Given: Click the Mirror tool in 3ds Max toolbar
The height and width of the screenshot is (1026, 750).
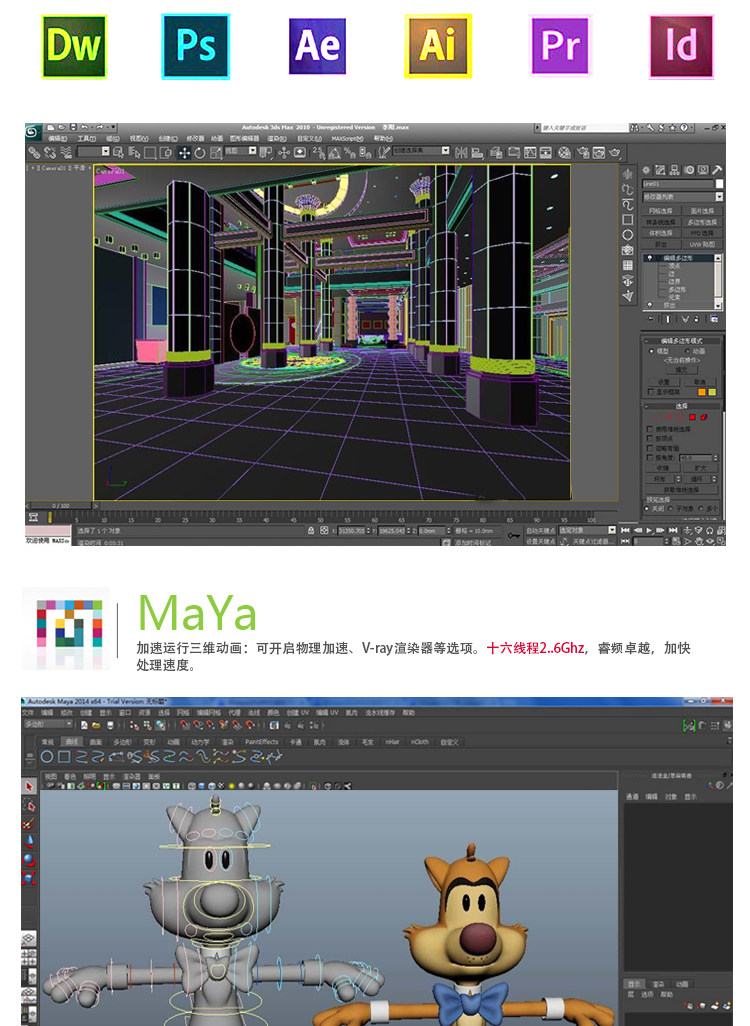Looking at the screenshot, I should pos(461,153).
